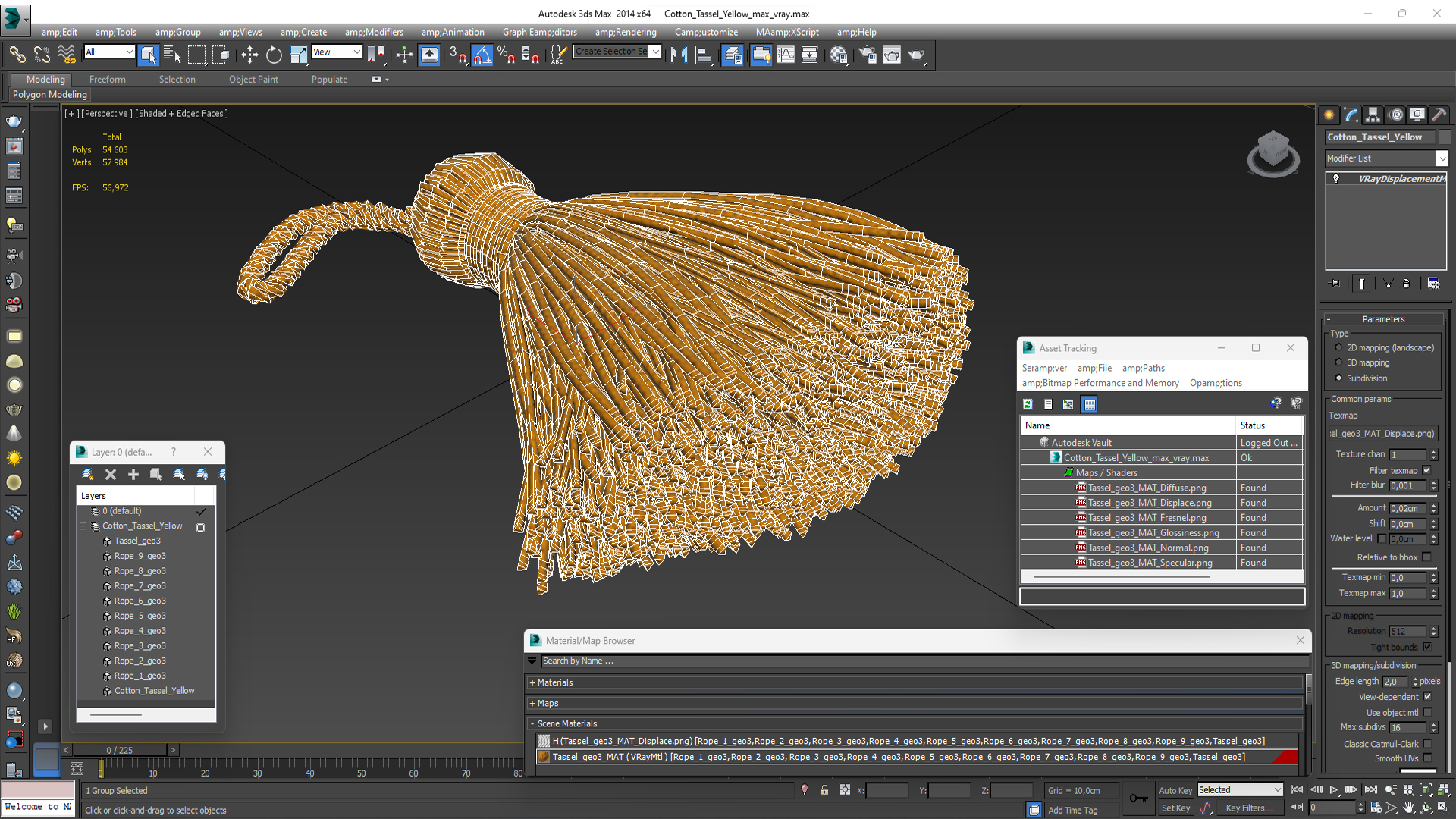Select Subdivision radio button
1456x819 pixels.
tap(1338, 378)
